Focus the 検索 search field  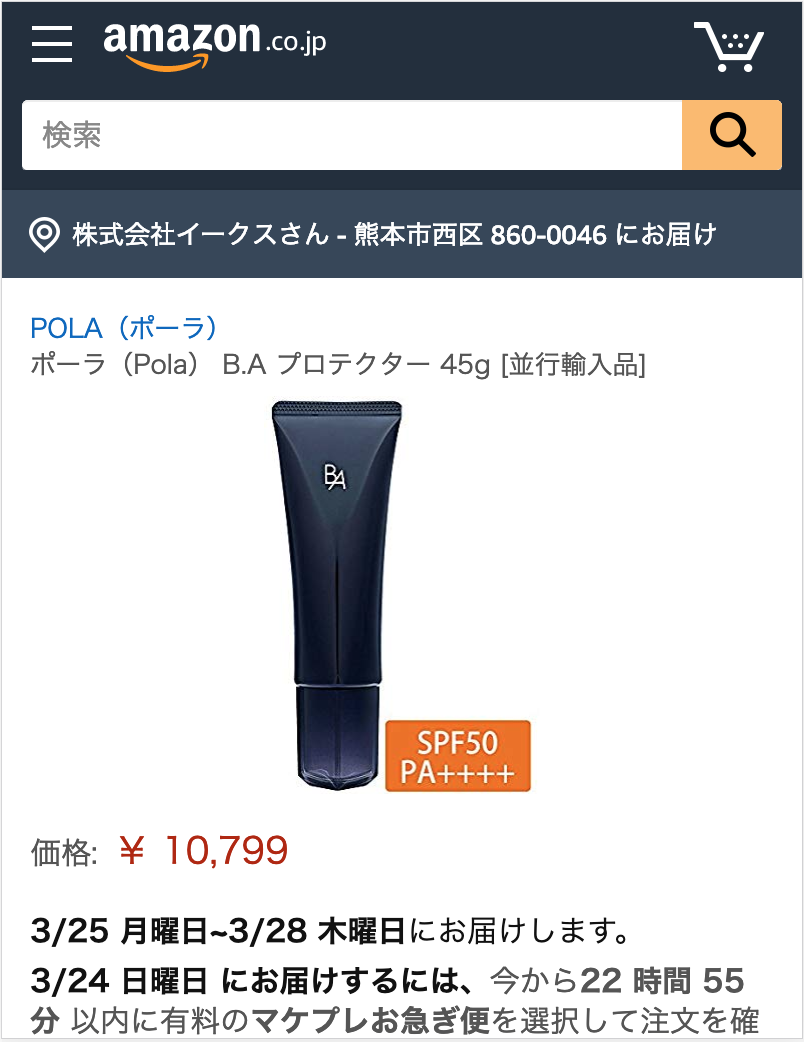pos(352,135)
